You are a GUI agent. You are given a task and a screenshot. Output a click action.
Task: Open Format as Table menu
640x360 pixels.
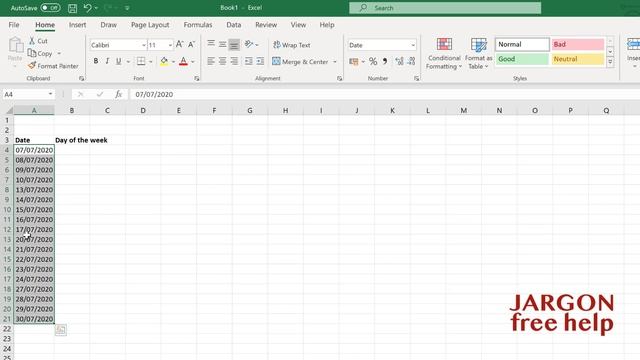click(478, 53)
